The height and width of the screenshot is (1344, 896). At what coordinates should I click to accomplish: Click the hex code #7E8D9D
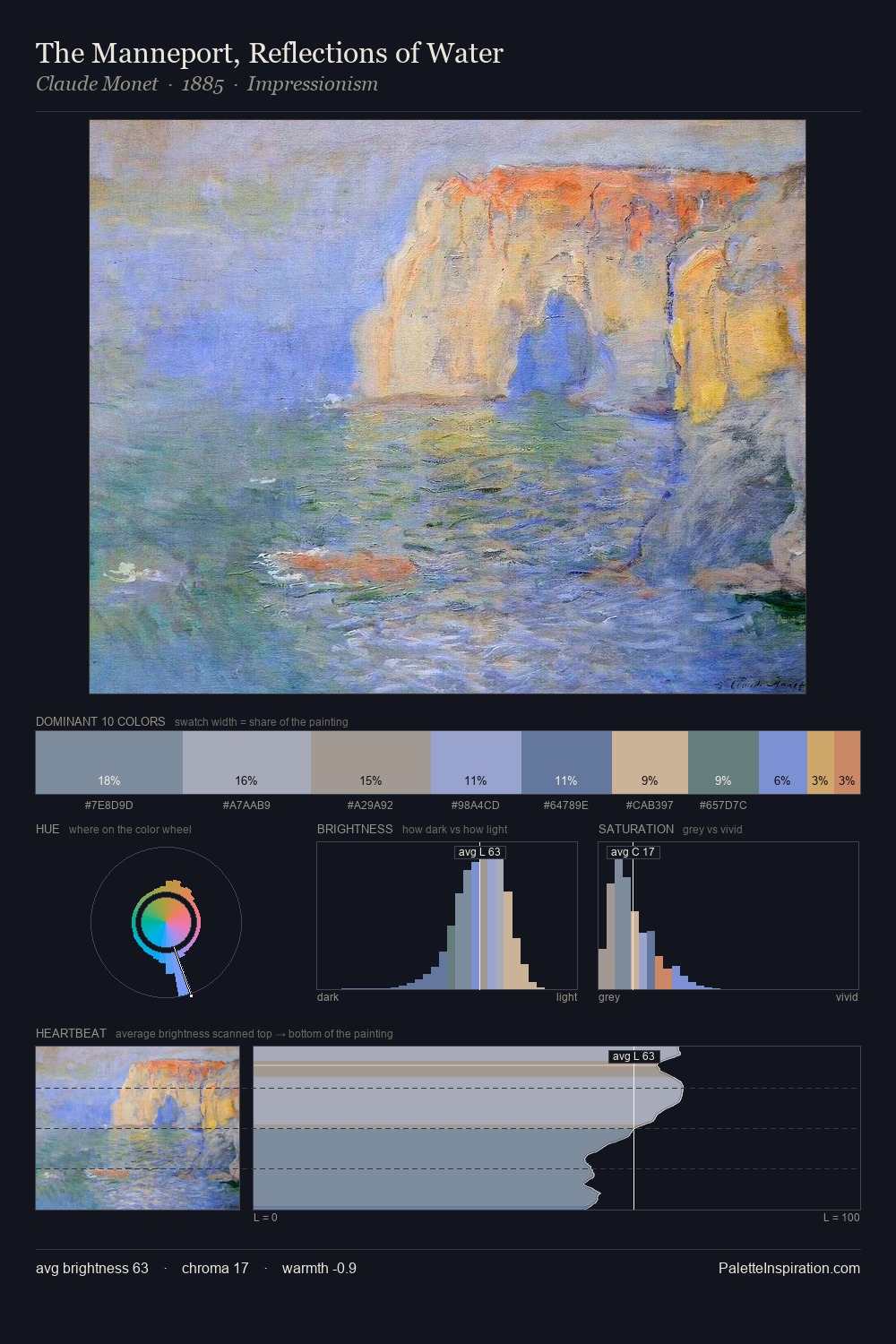(109, 806)
